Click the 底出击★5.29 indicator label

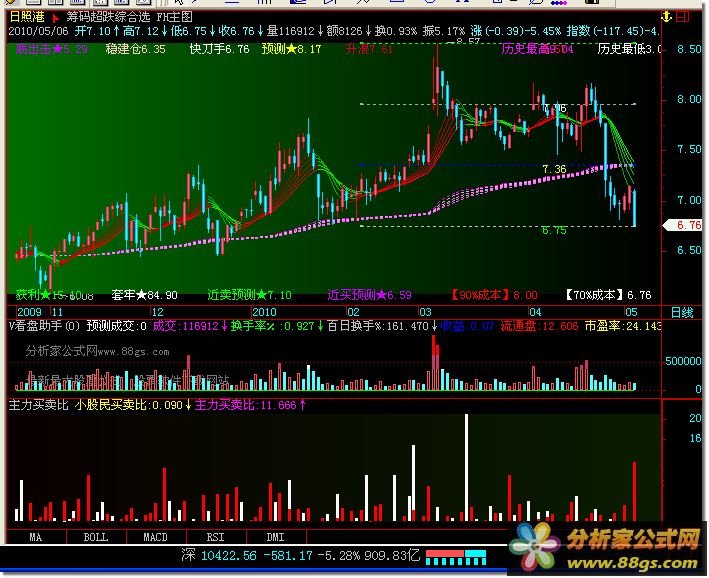[x=52, y=49]
